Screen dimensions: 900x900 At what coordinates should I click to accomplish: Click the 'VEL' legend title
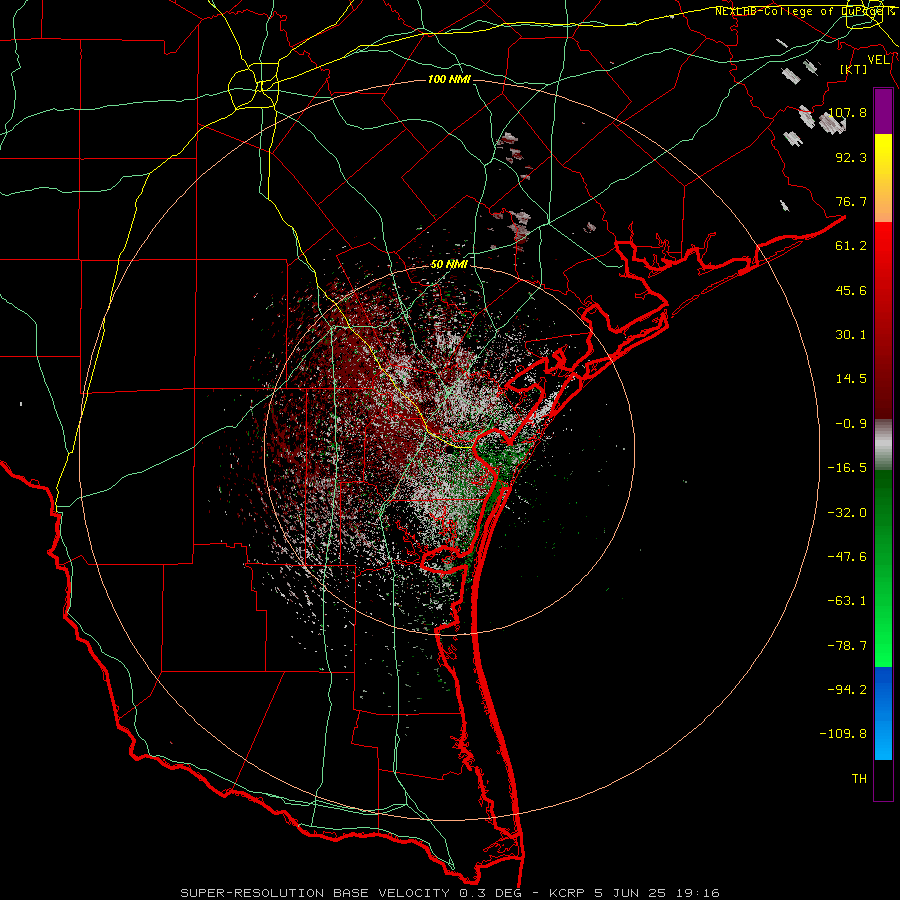(878, 60)
